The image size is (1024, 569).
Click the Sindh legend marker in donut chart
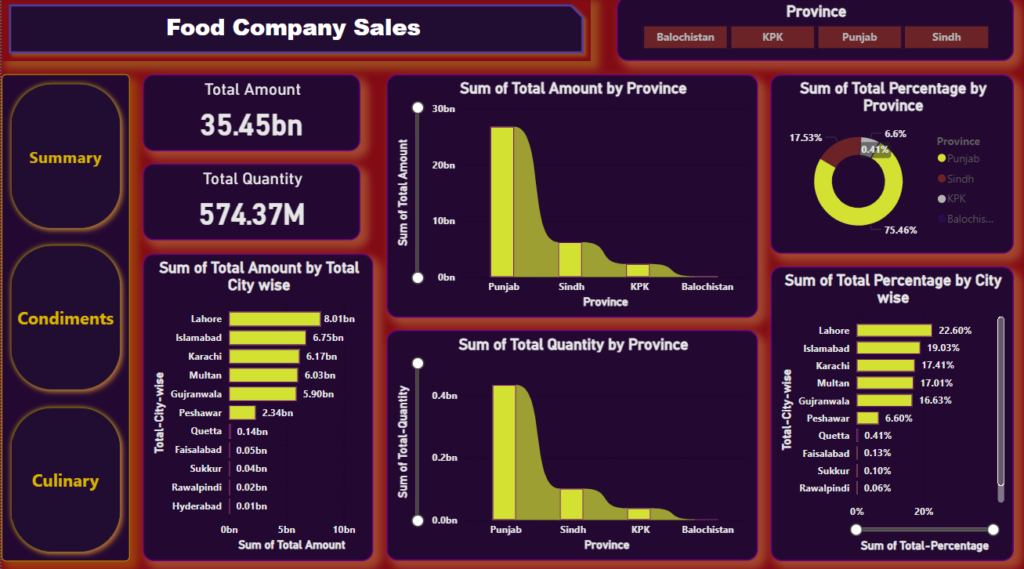(x=941, y=179)
